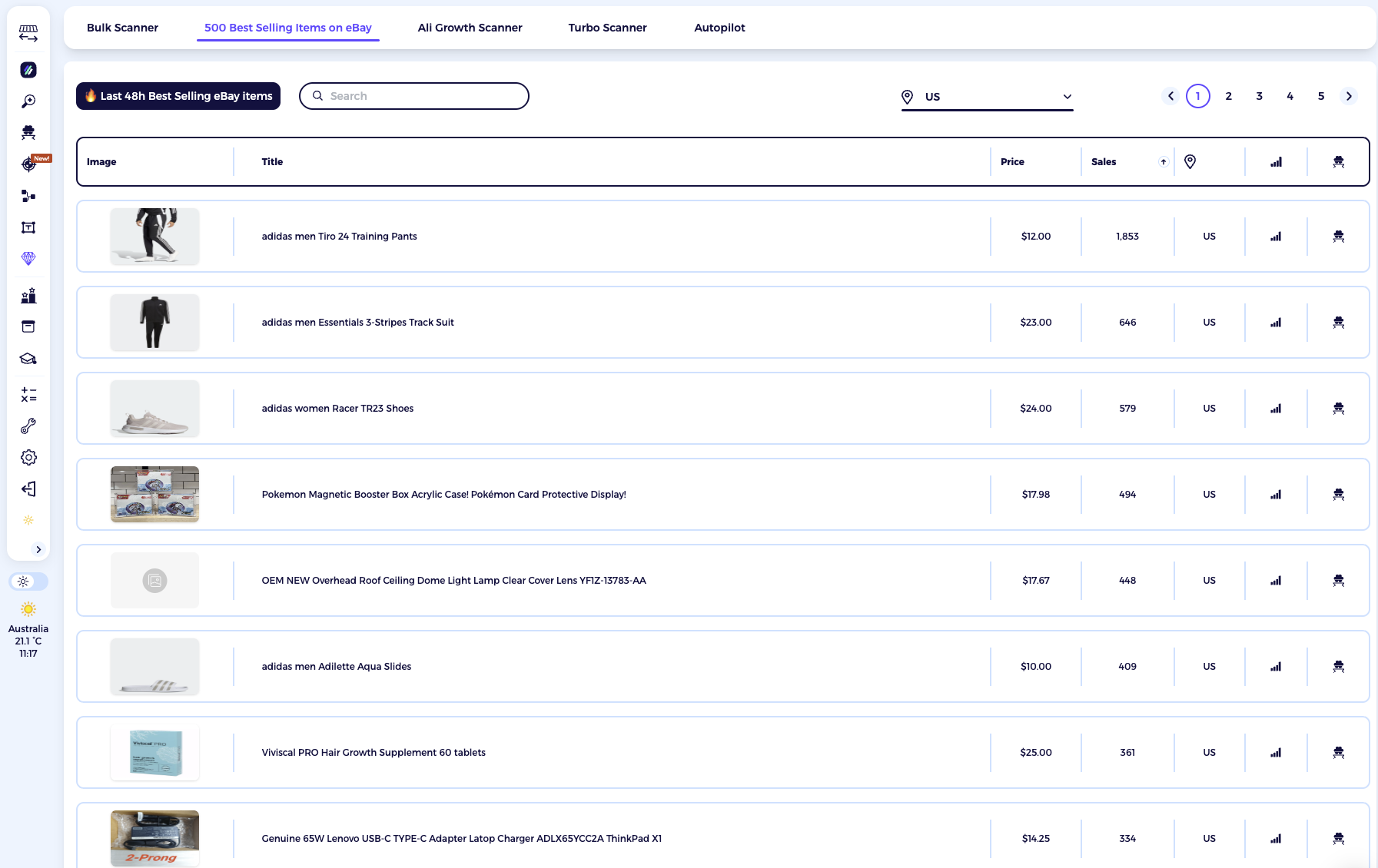
Task: Click the Search input field
Action: click(x=414, y=96)
